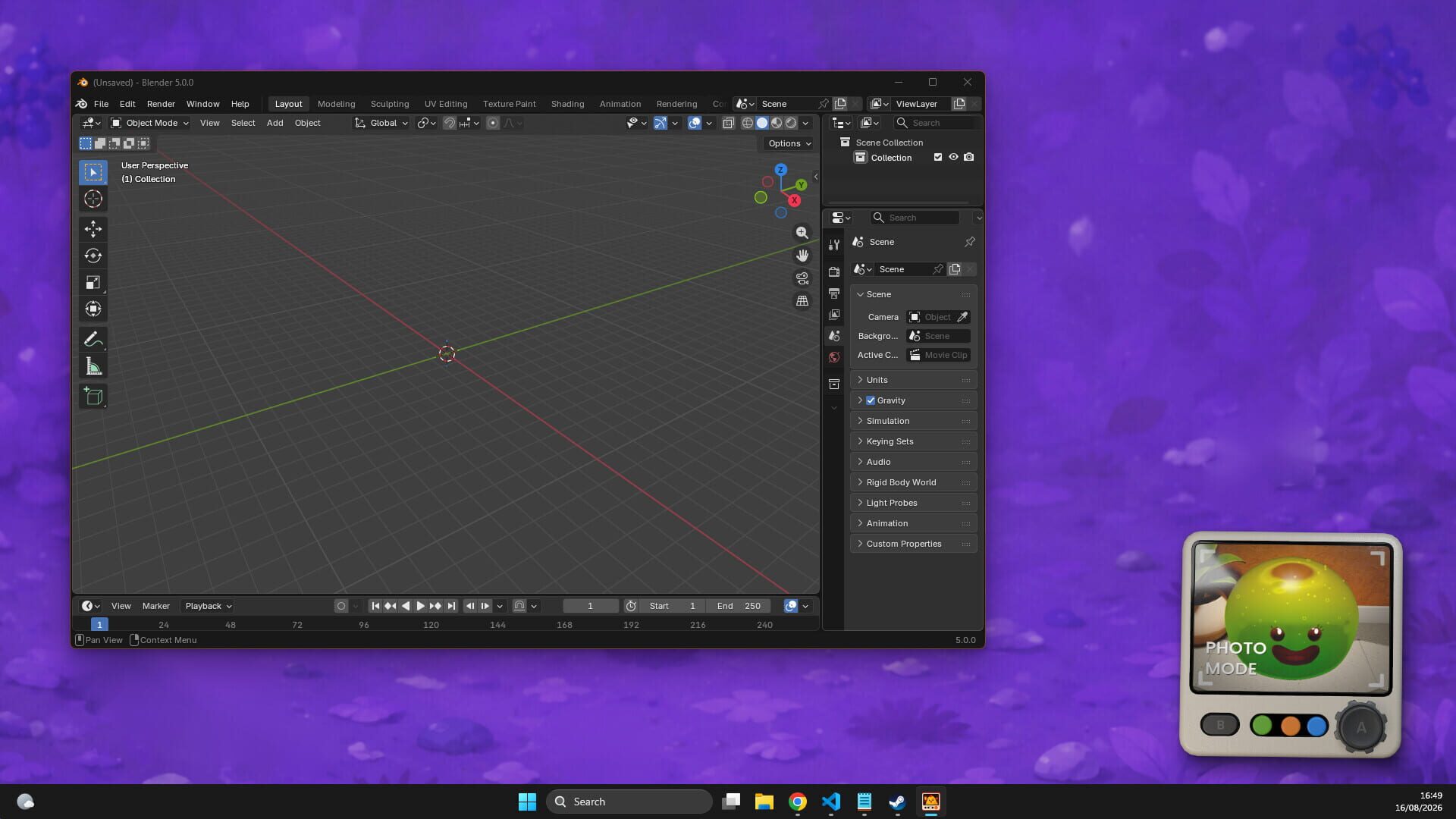Toggle camera view with the camera icon
Screen dimensions: 1456x819
coord(802,278)
